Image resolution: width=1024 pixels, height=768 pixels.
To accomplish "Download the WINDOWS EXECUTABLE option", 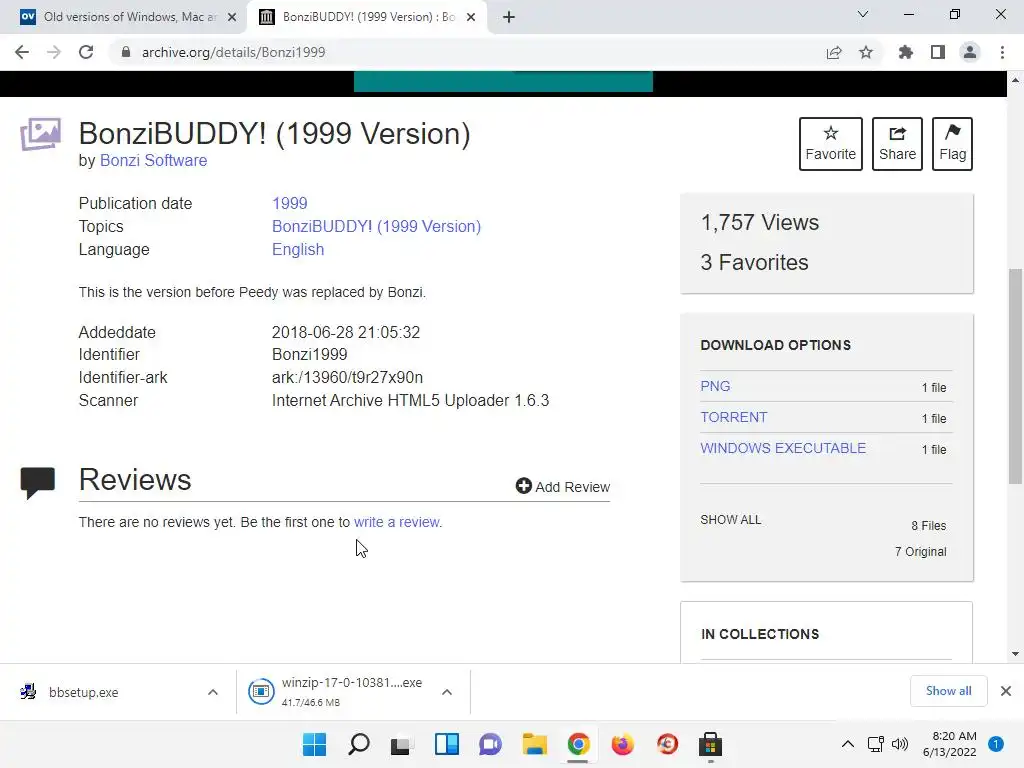I will point(783,448).
